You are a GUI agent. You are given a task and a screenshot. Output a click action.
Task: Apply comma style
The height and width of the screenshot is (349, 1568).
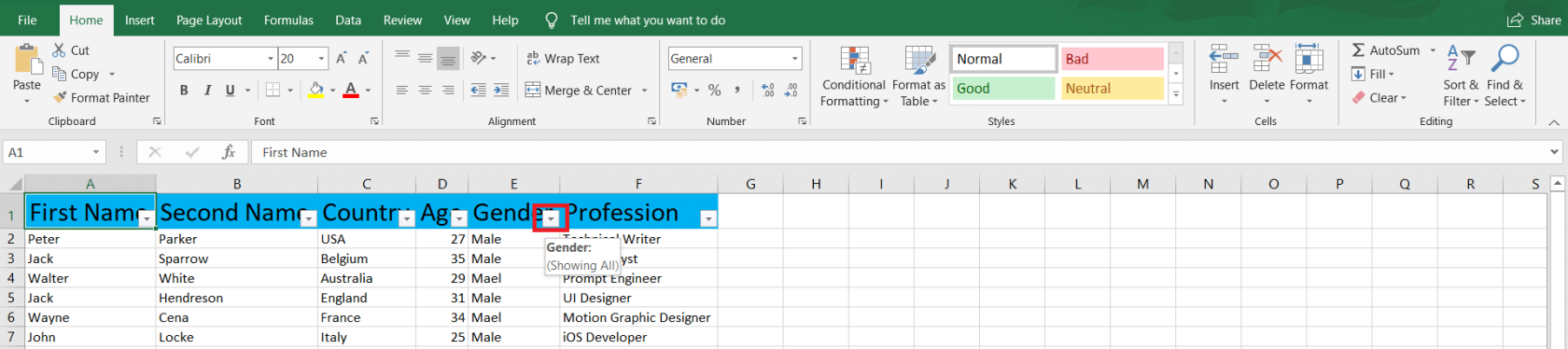pyautogui.click(x=737, y=91)
